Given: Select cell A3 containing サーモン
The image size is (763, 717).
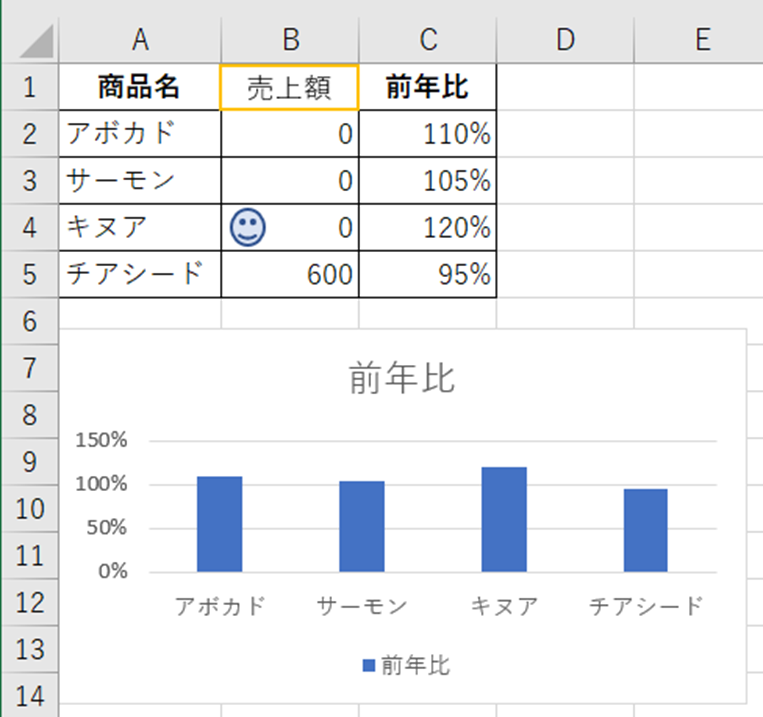Looking at the screenshot, I should (x=139, y=181).
